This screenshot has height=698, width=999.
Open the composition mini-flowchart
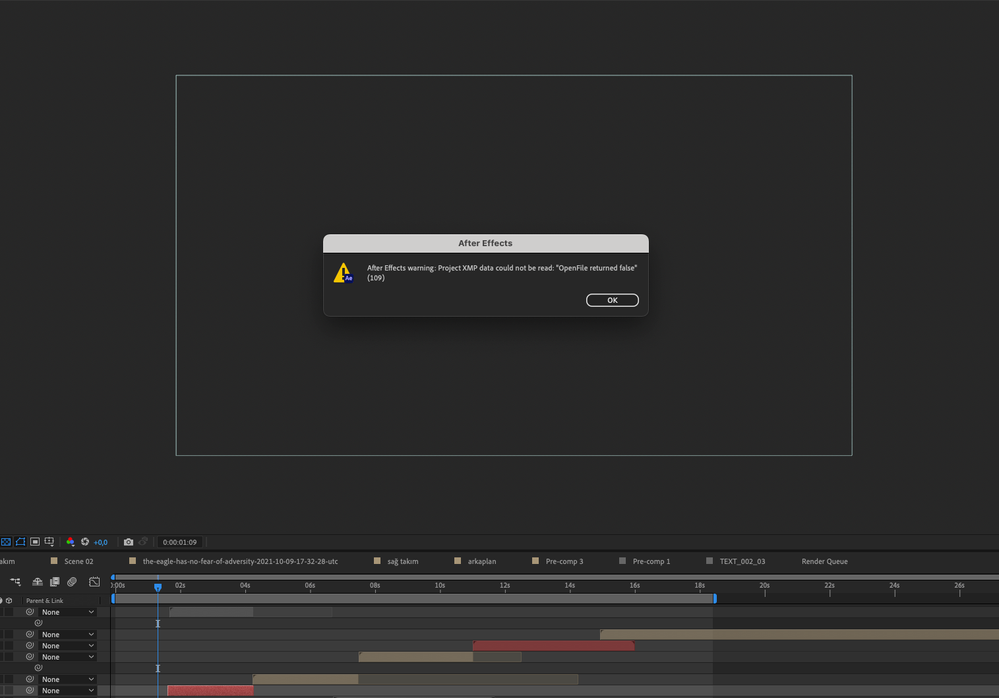[15, 581]
